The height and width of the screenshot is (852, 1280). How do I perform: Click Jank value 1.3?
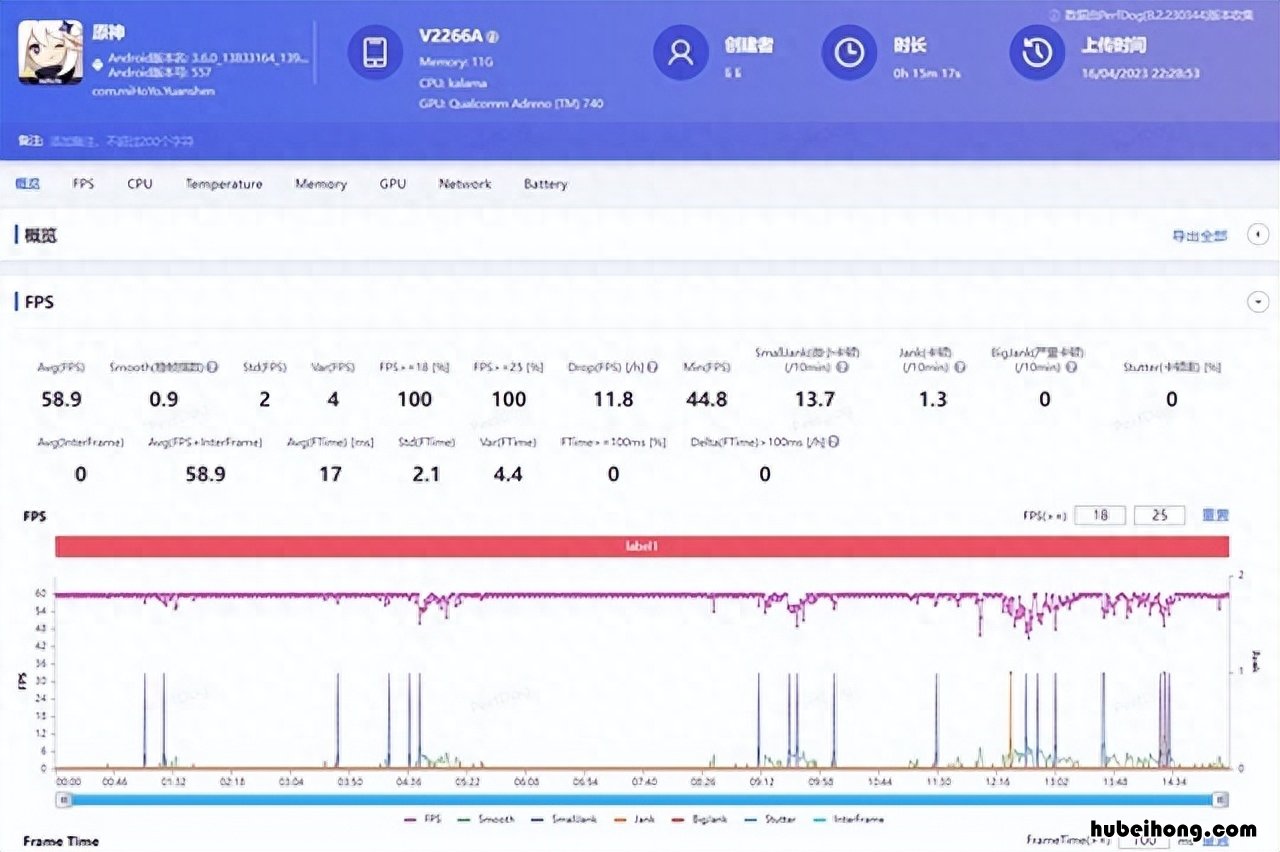pos(932,399)
